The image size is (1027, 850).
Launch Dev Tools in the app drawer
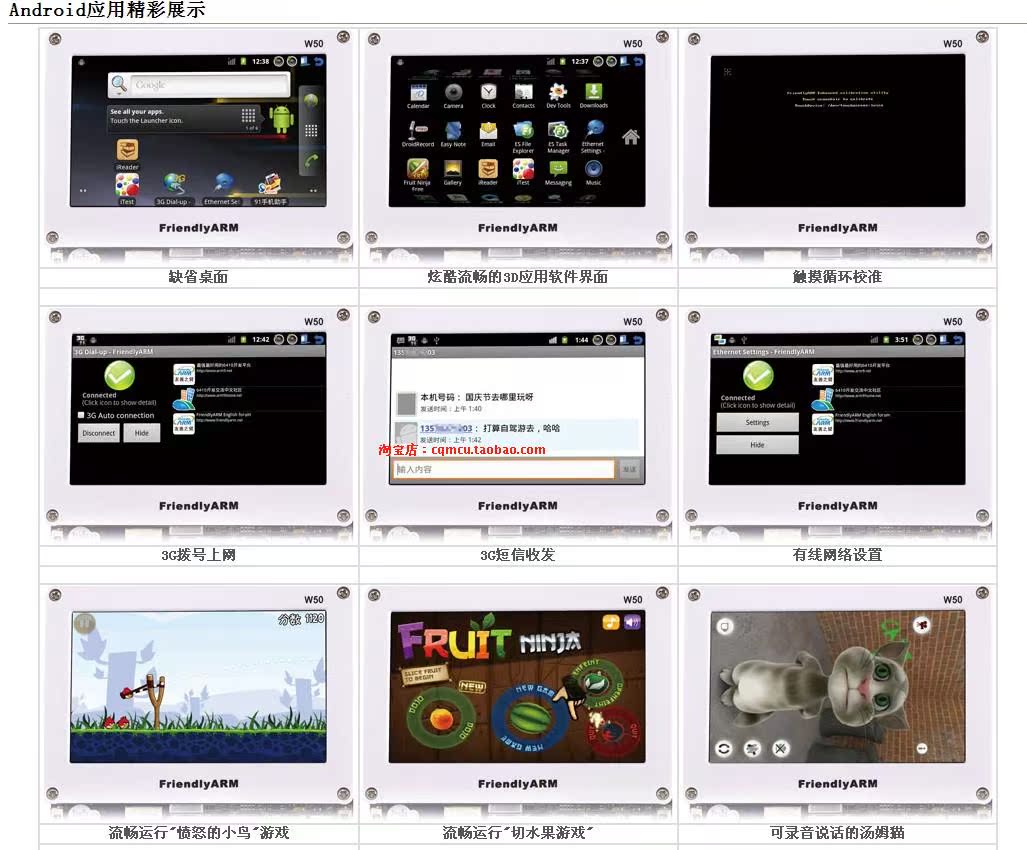point(558,96)
